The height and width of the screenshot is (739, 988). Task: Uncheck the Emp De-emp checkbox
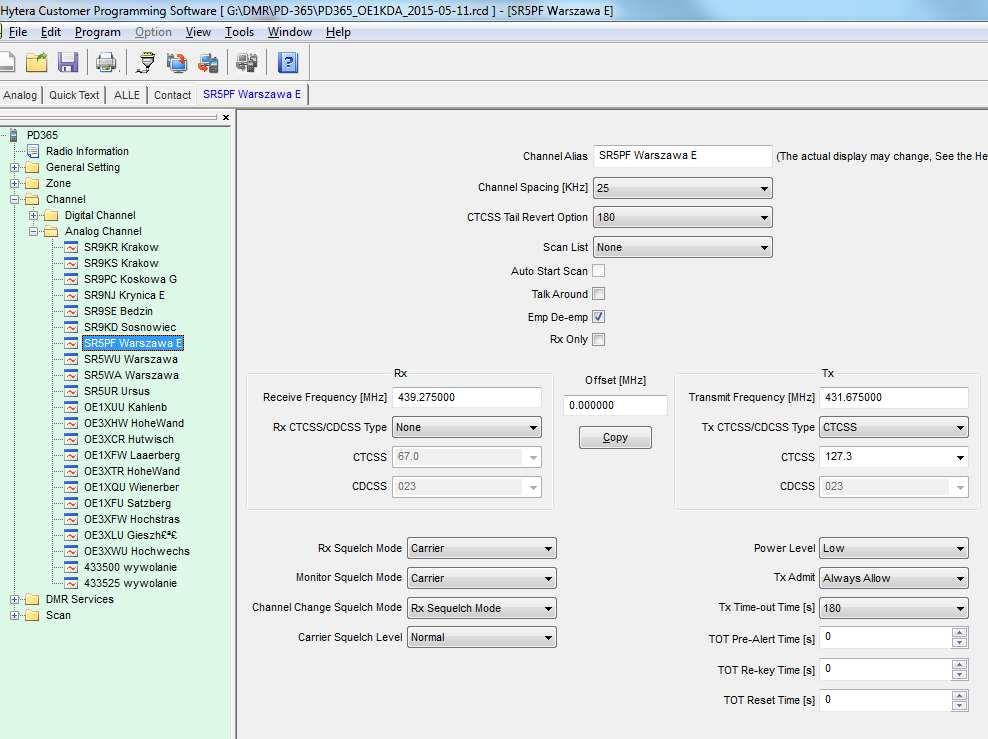tap(599, 317)
